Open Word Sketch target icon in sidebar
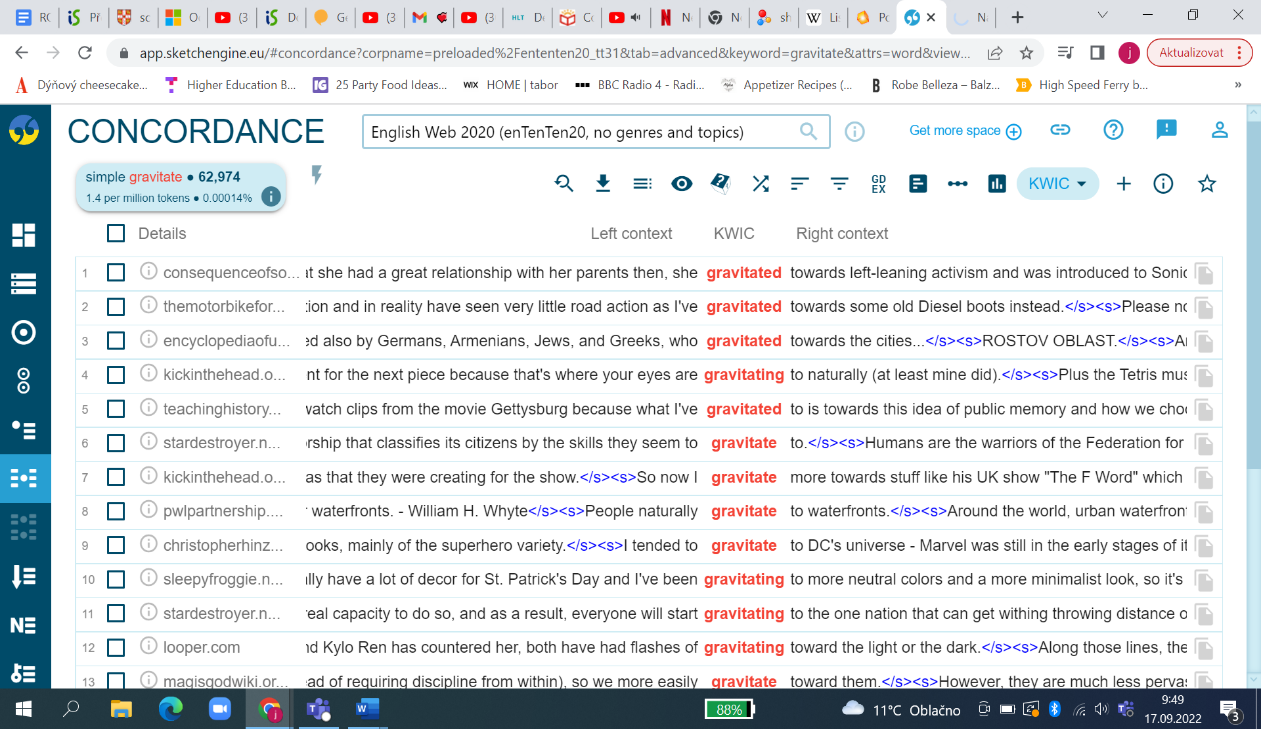The width and height of the screenshot is (1261, 729). tap(23, 332)
